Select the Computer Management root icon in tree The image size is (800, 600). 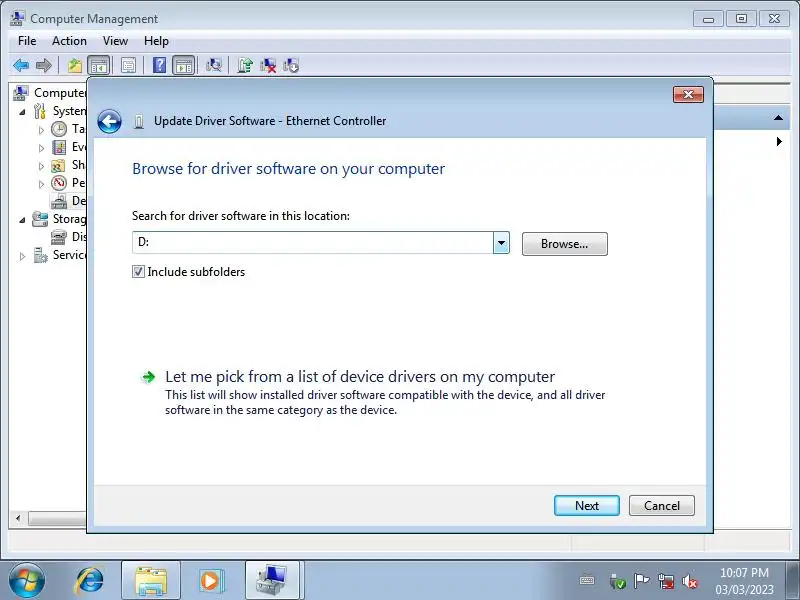click(x=21, y=93)
